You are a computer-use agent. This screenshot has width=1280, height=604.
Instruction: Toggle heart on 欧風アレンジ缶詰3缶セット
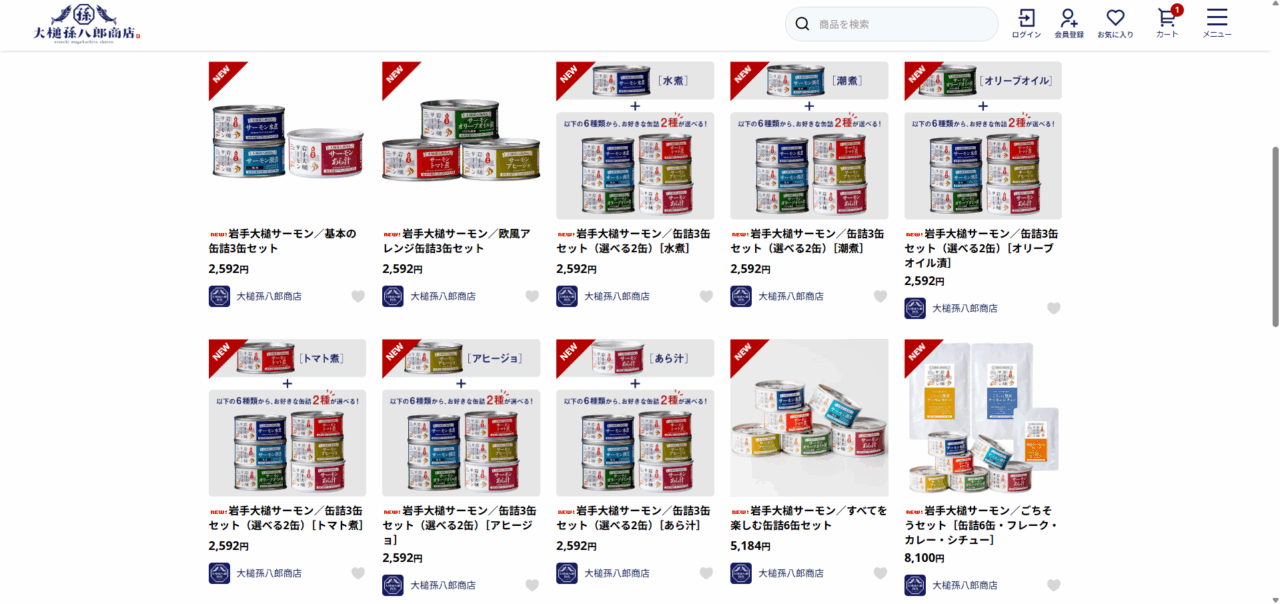532,296
